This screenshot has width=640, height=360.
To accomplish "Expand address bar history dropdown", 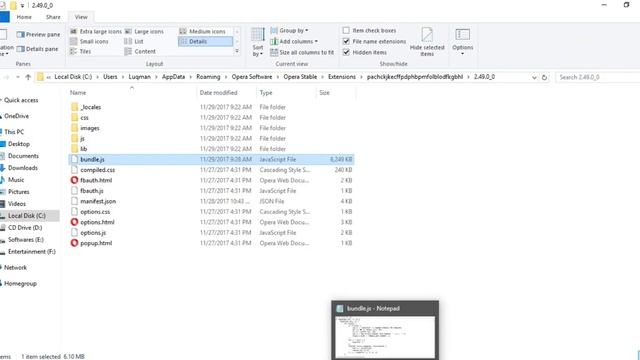I will tap(534, 77).
